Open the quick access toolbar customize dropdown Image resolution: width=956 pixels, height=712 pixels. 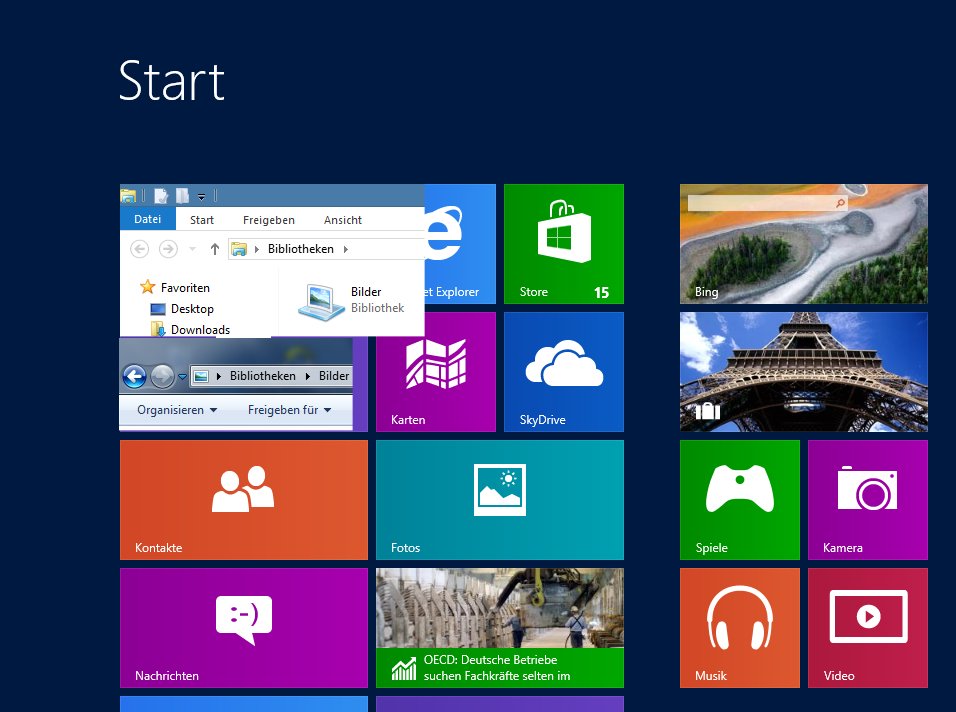tap(201, 196)
